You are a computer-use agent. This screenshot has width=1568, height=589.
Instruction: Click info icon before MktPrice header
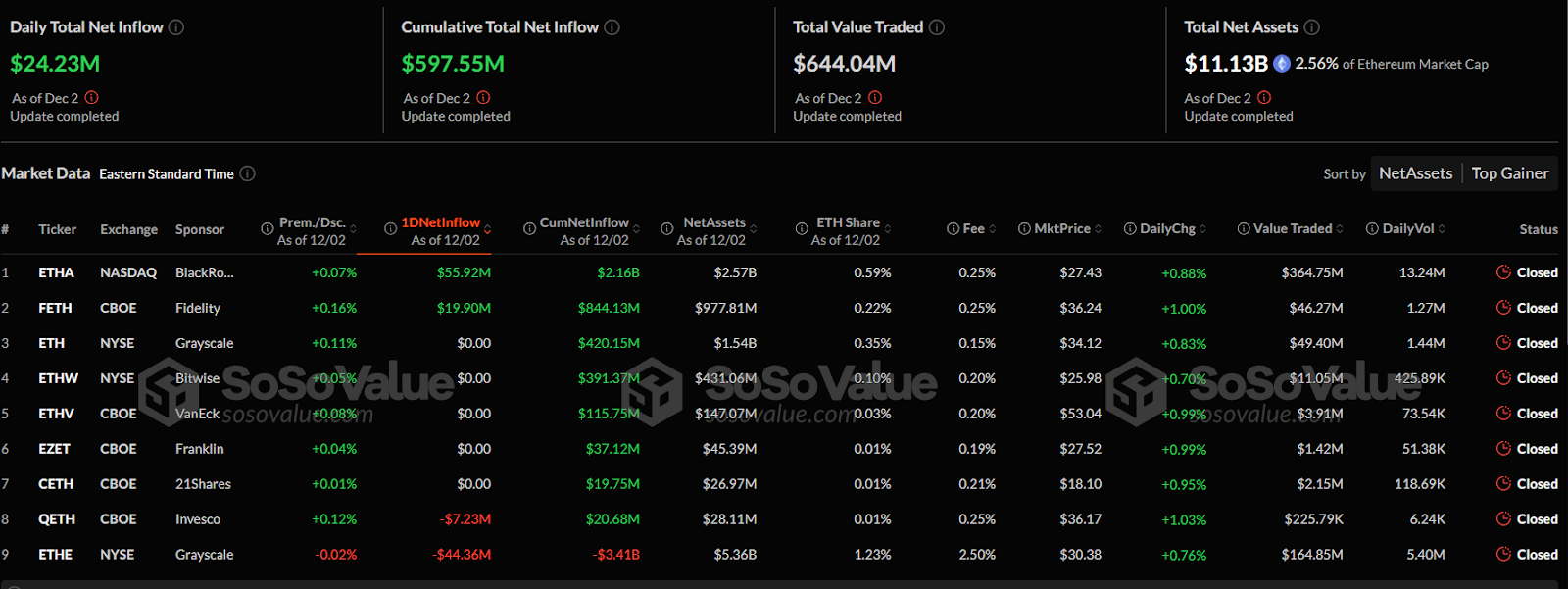pyautogui.click(x=1024, y=228)
